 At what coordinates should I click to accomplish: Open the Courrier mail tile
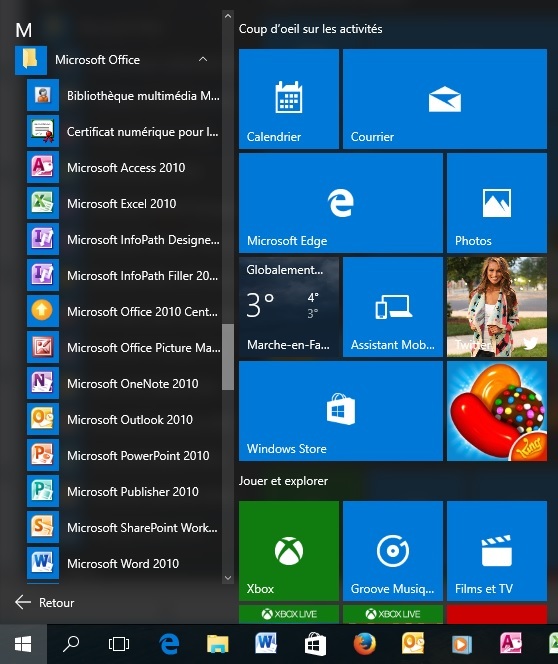pyautogui.click(x=445, y=99)
